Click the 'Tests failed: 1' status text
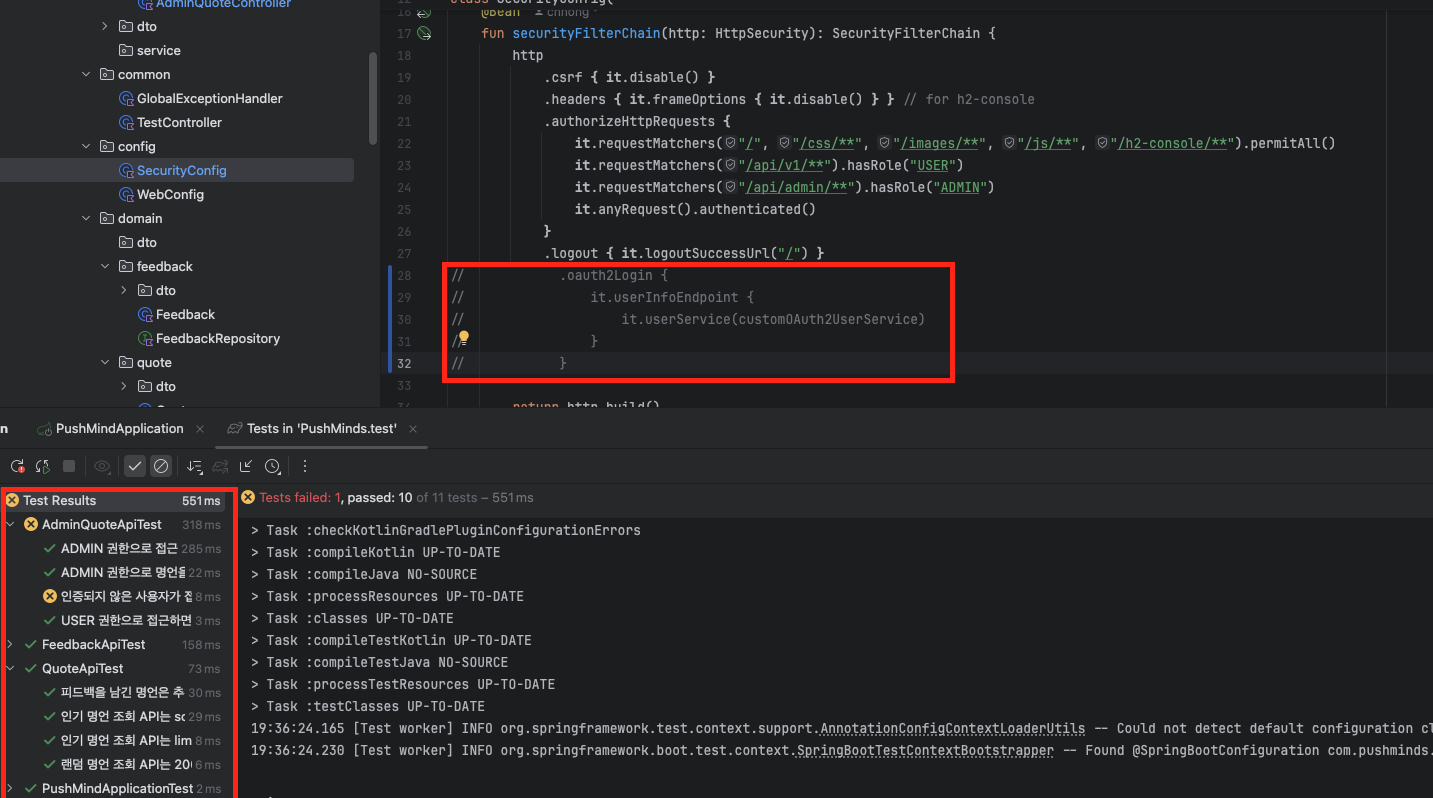Viewport: 1433px width, 798px height. [301, 497]
